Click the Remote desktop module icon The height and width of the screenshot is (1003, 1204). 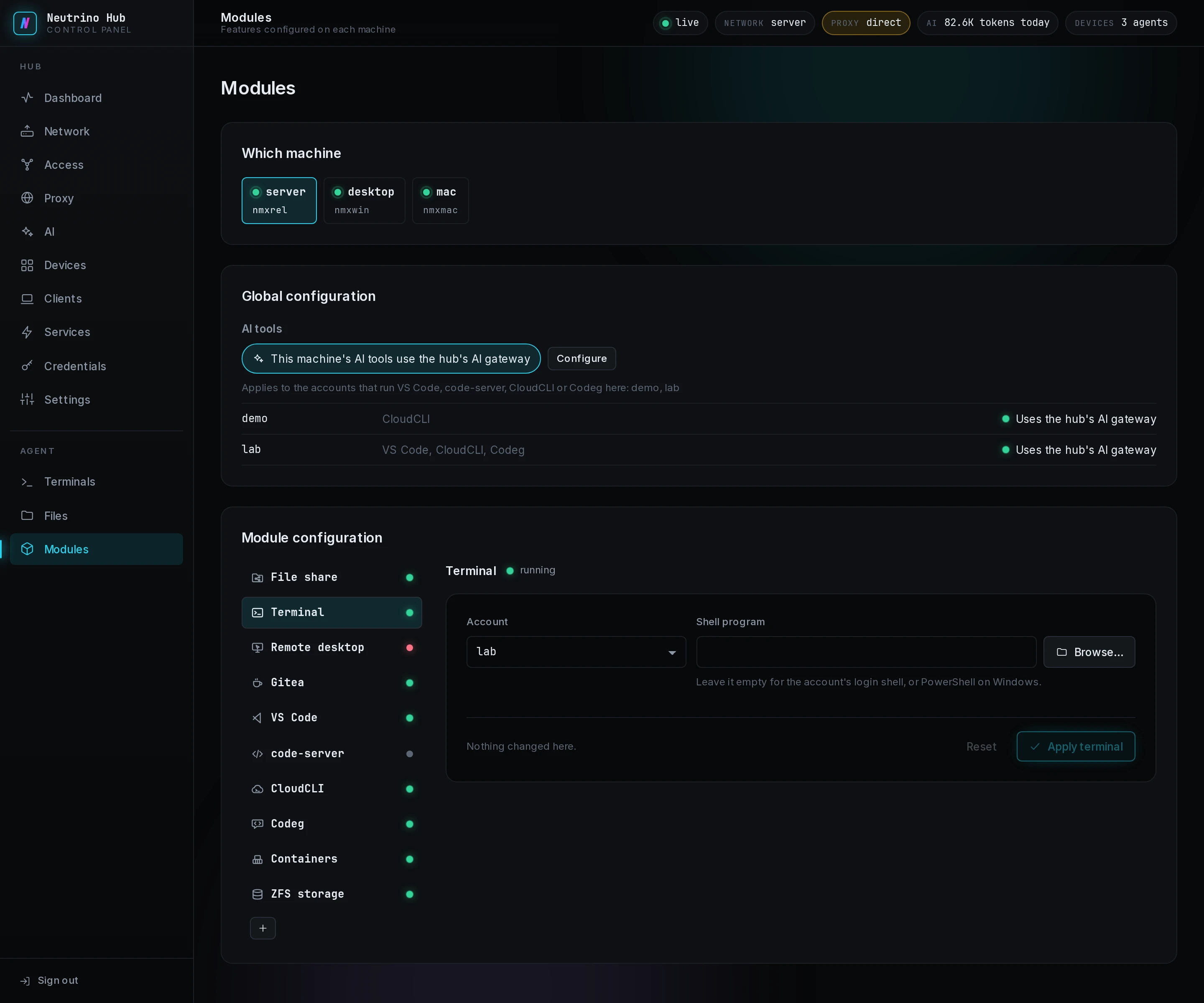[258, 648]
